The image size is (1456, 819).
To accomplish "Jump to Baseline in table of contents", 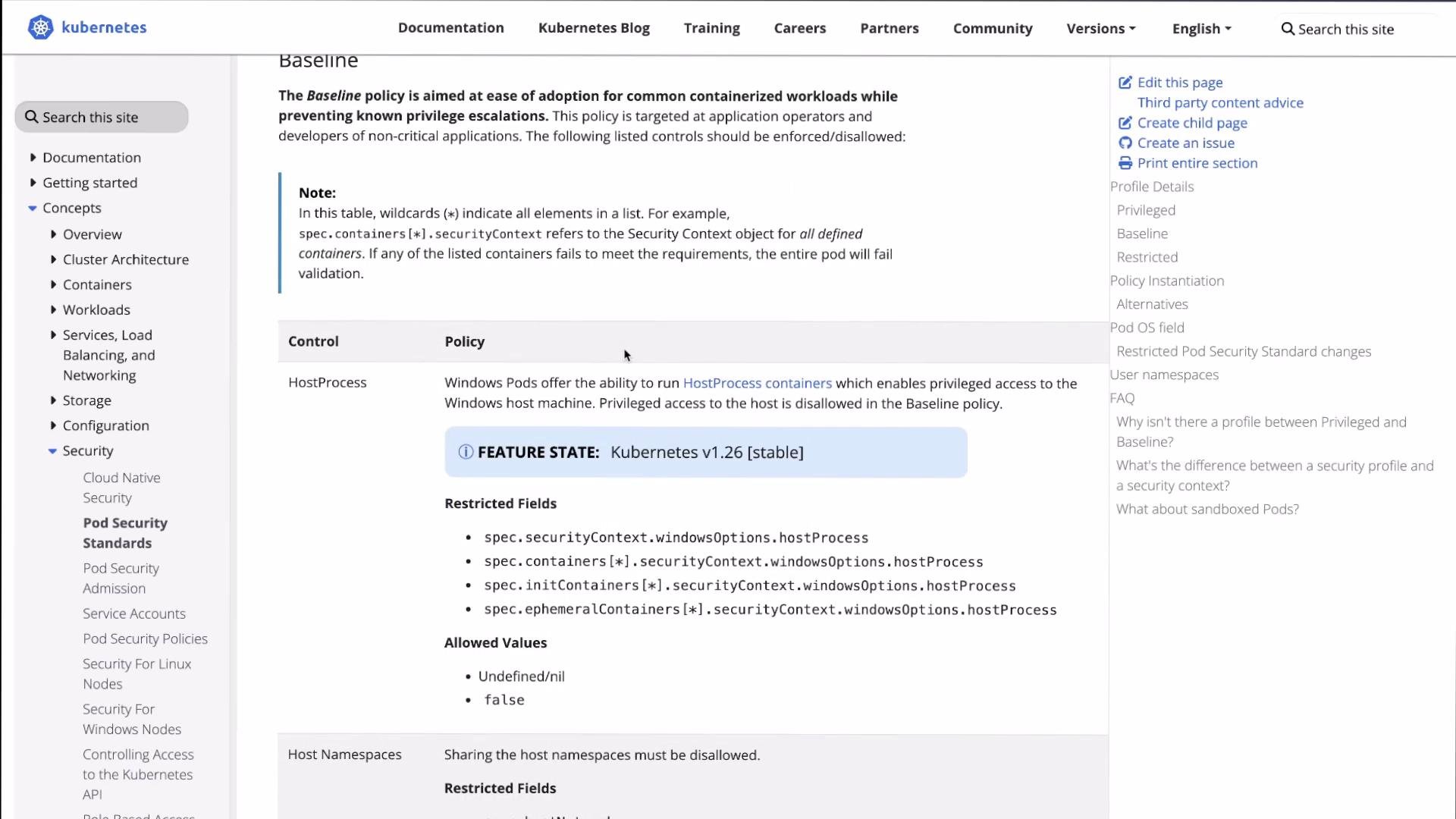I will tap(1142, 234).
